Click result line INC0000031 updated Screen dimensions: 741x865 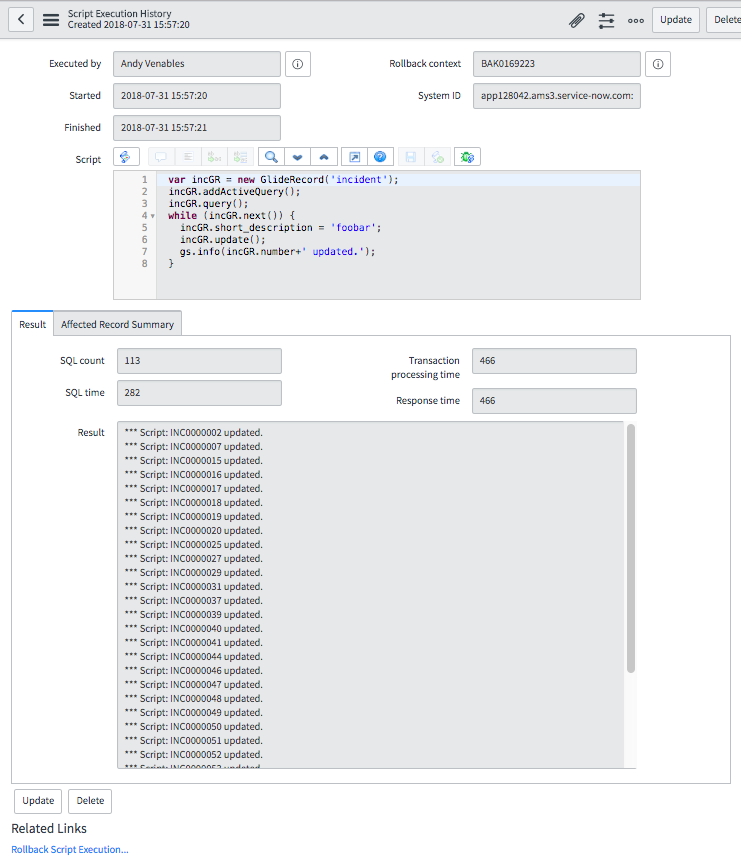tap(194, 587)
